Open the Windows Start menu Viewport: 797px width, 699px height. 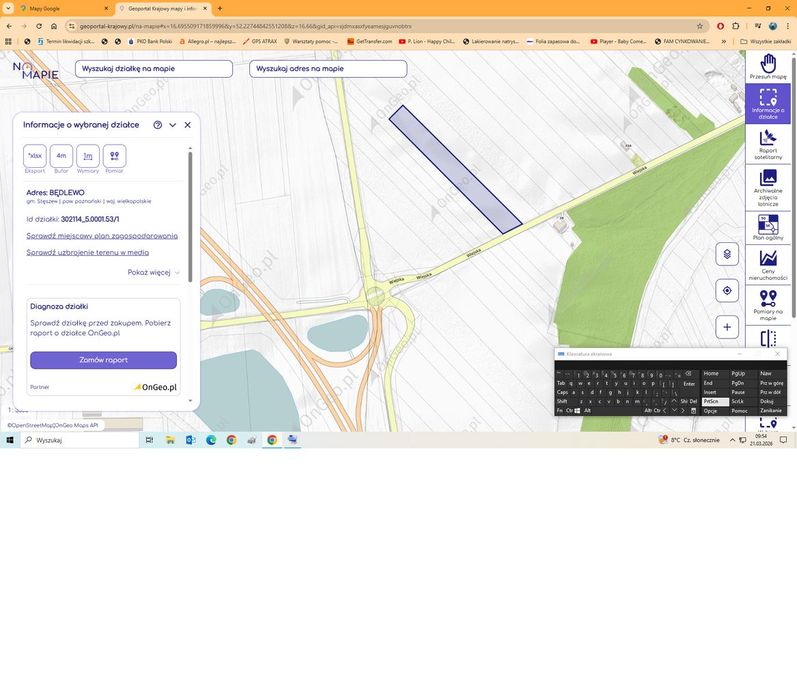pos(10,440)
